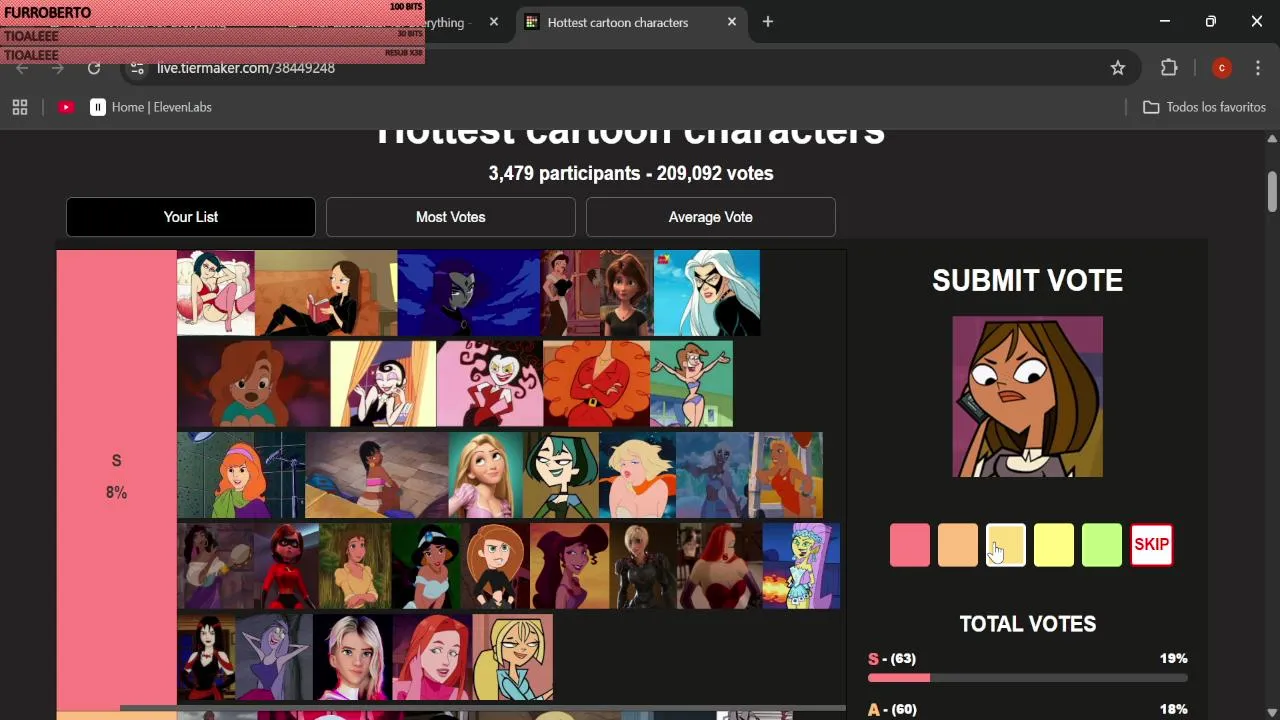
Task: Select the Rapunzel blonde thumbnail
Action: coord(486,475)
